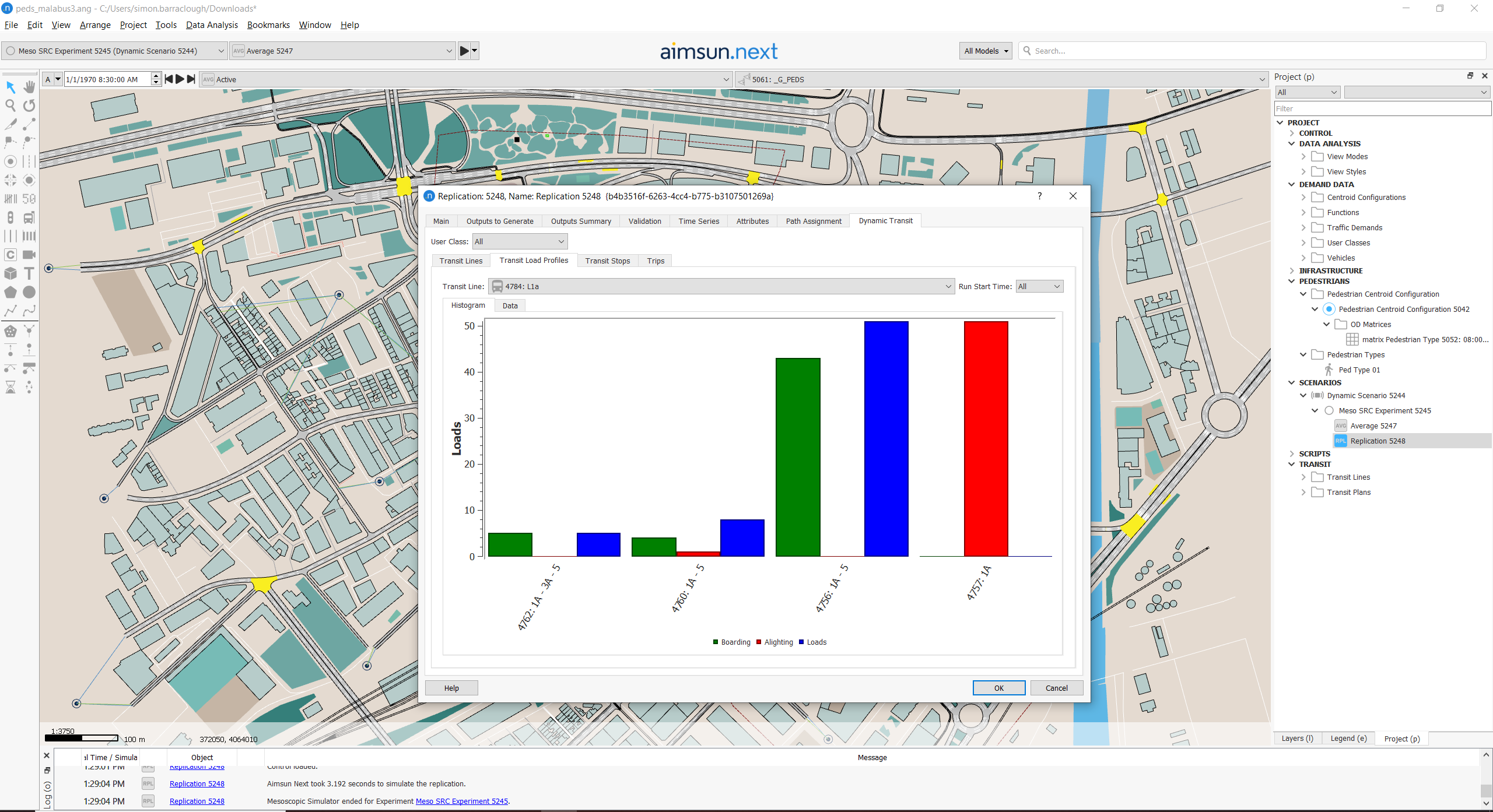Screen dimensions: 1493x812
Task: Expand the CONTROL tree section
Action: [x=1292, y=133]
